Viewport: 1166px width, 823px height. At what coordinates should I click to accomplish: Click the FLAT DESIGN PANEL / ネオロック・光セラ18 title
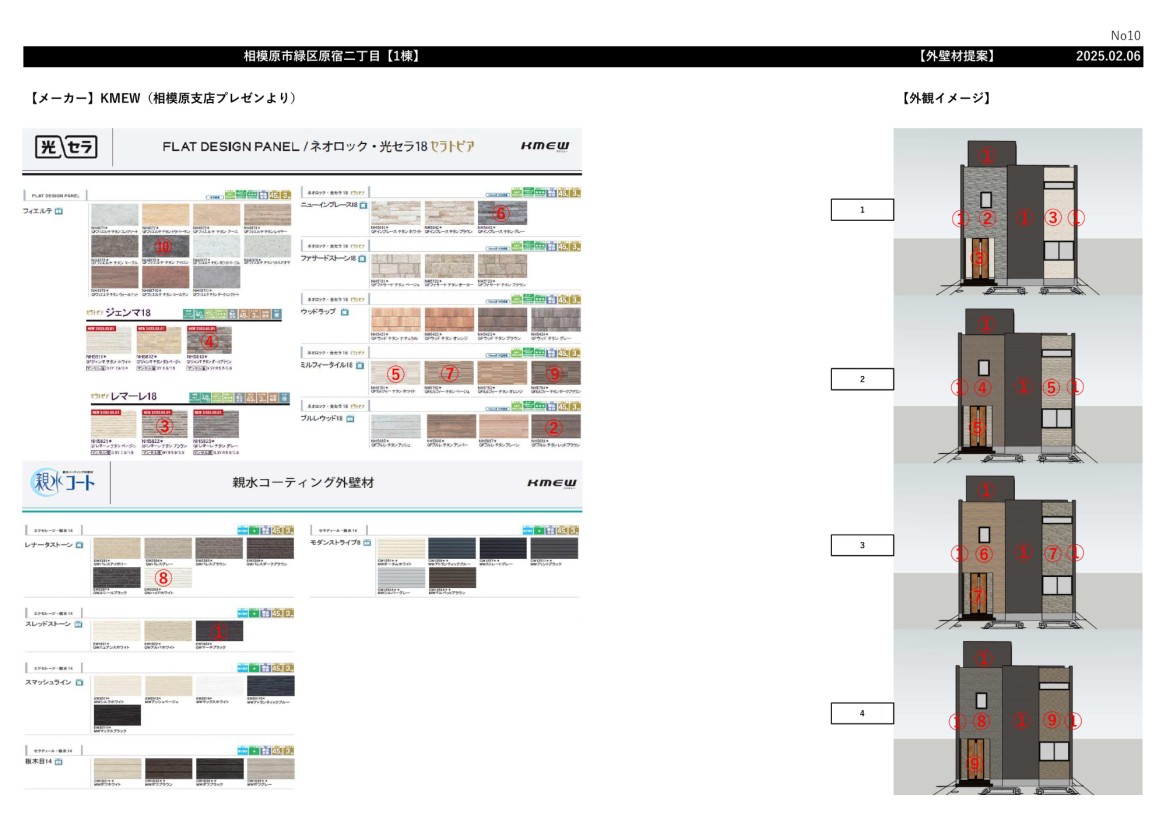pyautogui.click(x=318, y=146)
